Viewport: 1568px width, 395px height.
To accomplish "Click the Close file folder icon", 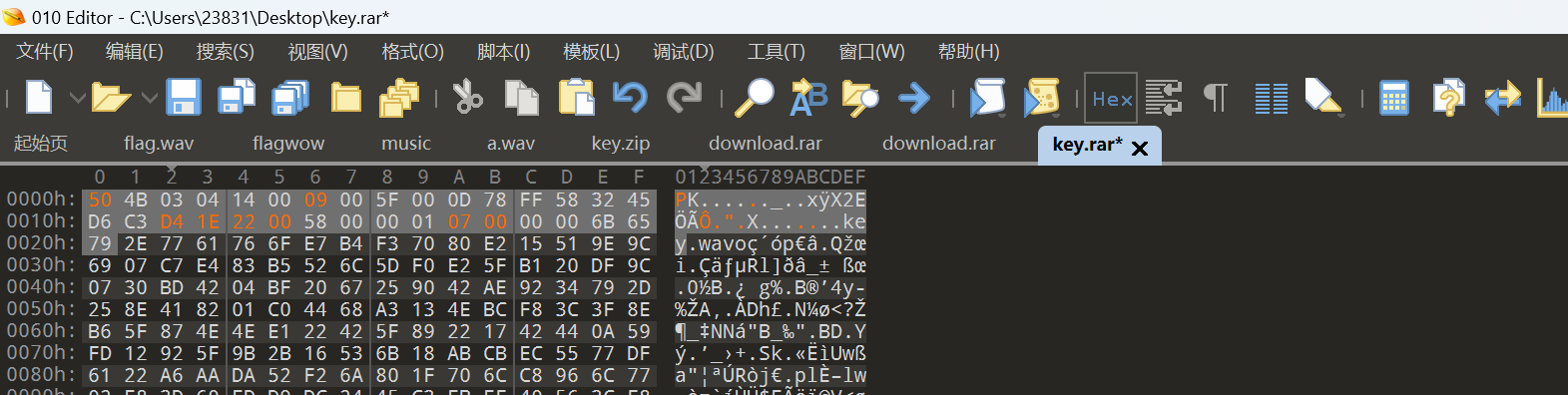I will (346, 98).
